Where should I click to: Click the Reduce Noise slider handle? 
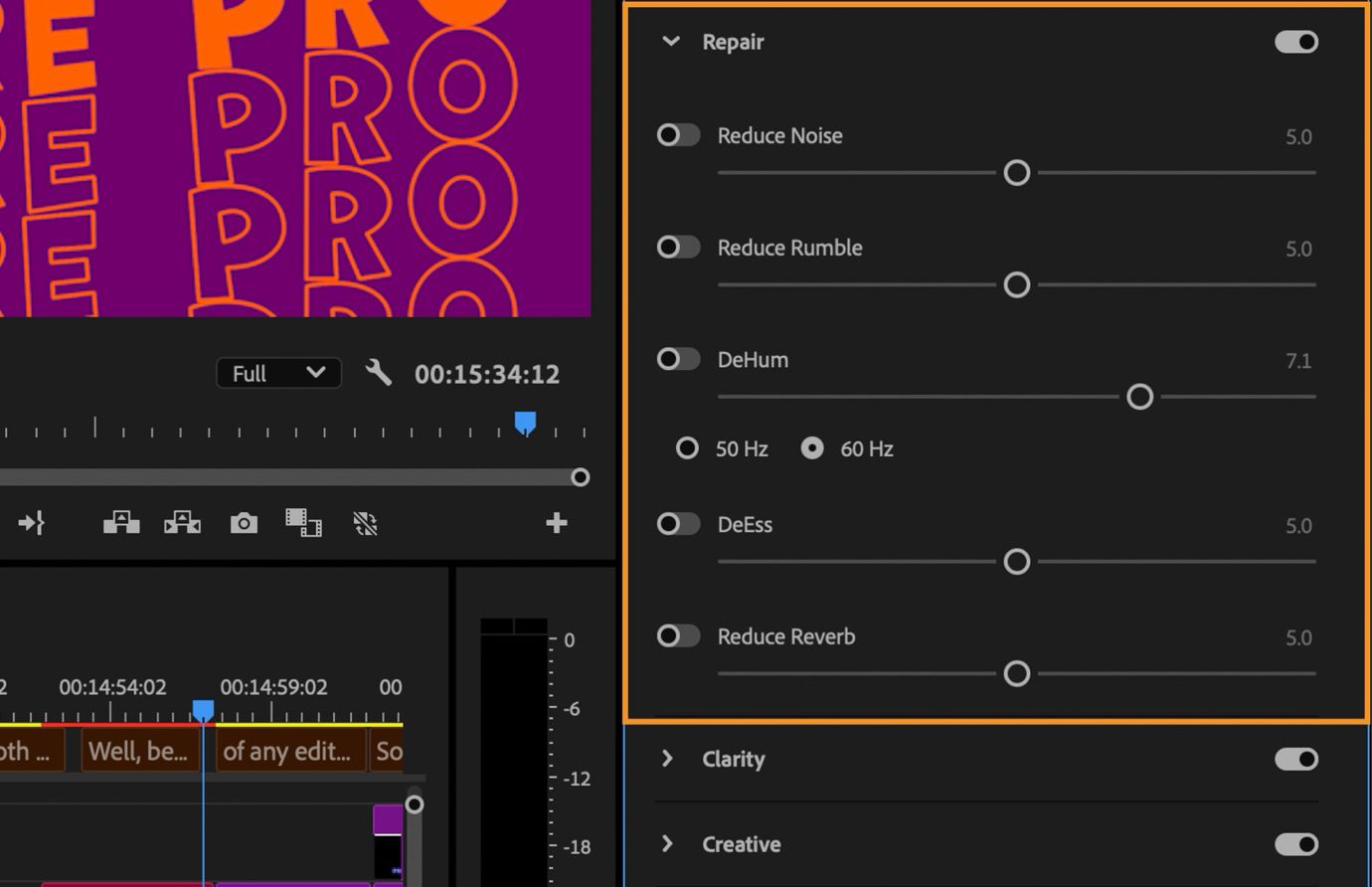(x=1016, y=173)
